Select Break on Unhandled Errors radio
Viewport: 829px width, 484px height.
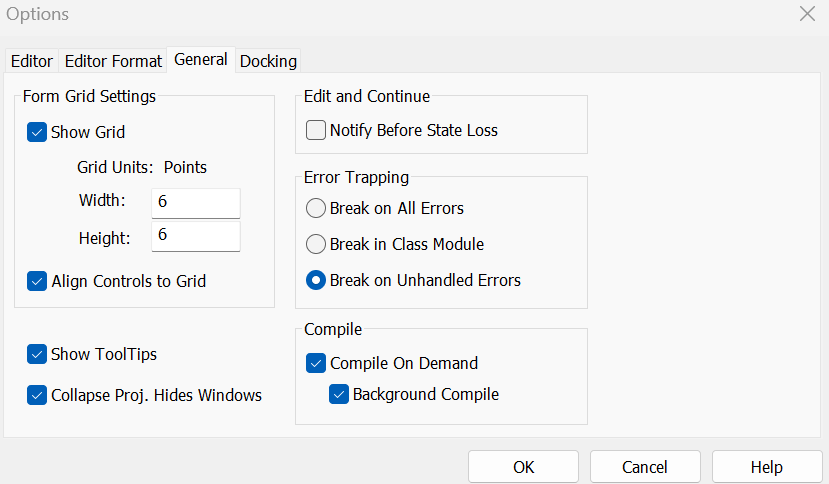316,280
